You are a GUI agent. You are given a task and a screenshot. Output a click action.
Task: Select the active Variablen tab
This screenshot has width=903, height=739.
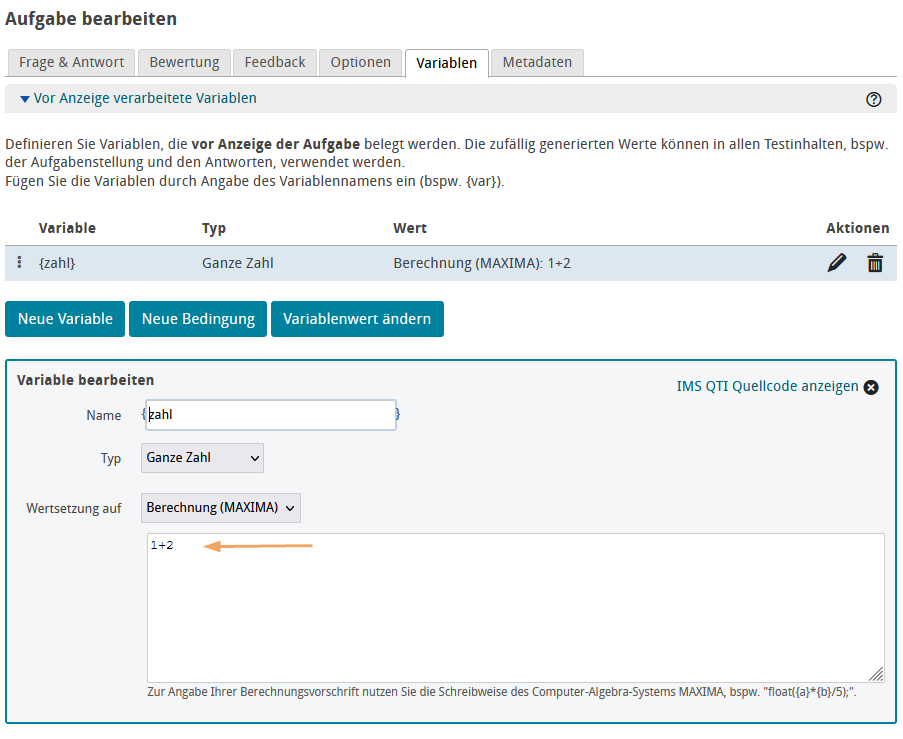pyautogui.click(x=447, y=63)
